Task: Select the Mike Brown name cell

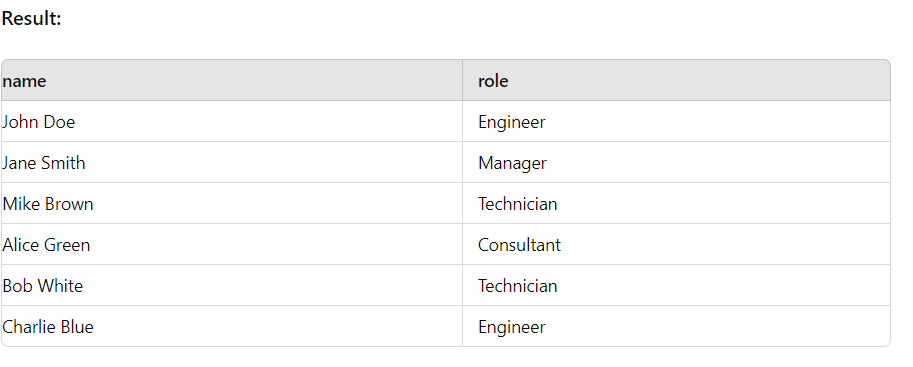Action: pos(232,203)
